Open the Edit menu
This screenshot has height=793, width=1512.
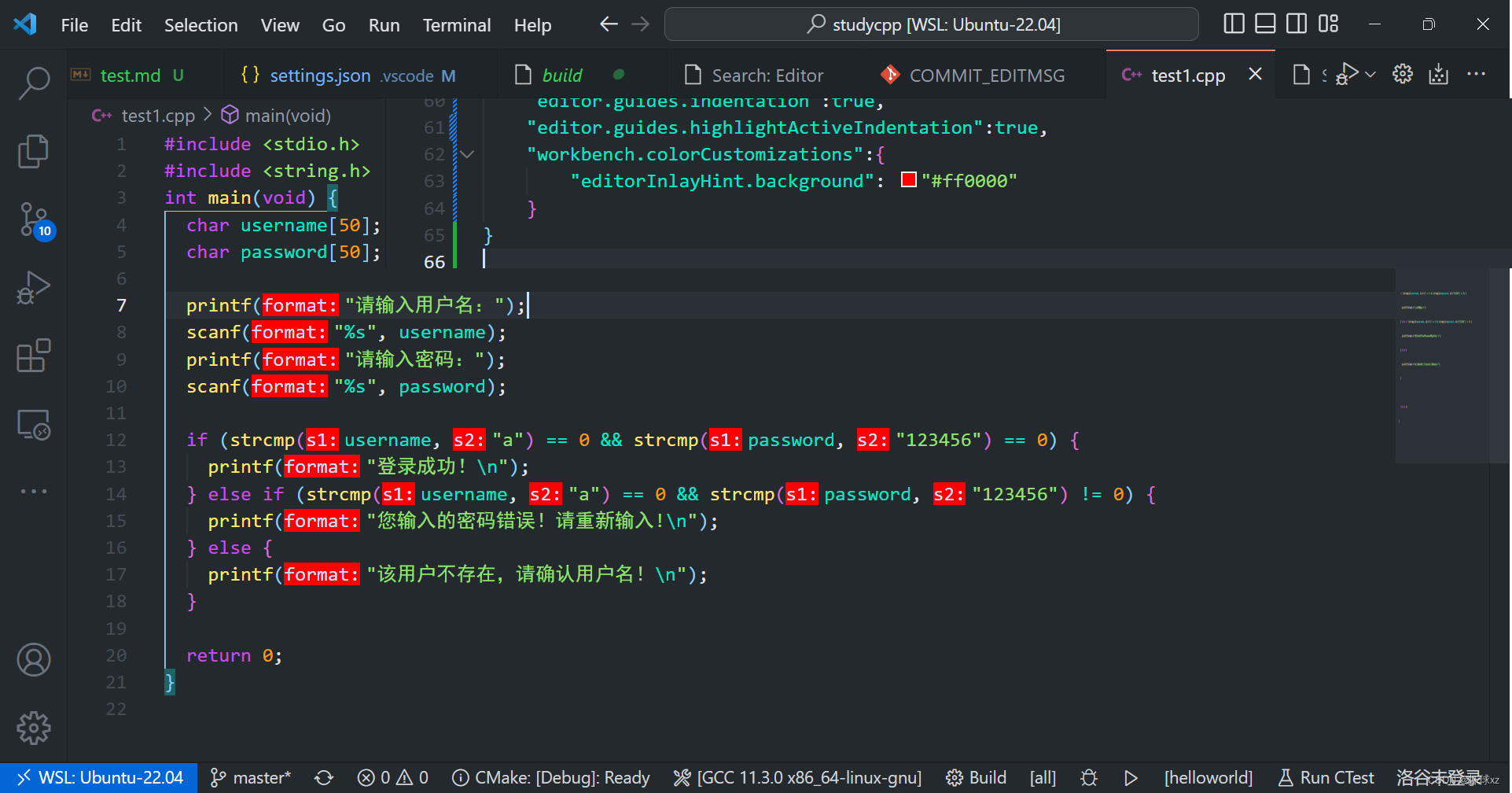pyautogui.click(x=127, y=25)
